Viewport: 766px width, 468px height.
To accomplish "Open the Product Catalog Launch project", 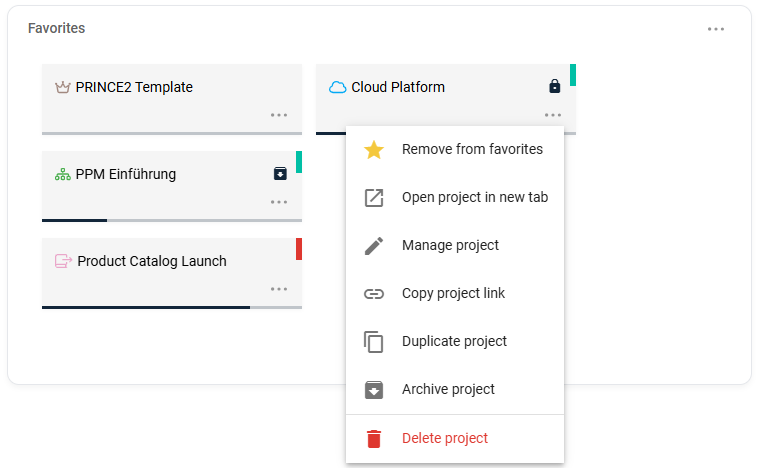I will point(152,262).
